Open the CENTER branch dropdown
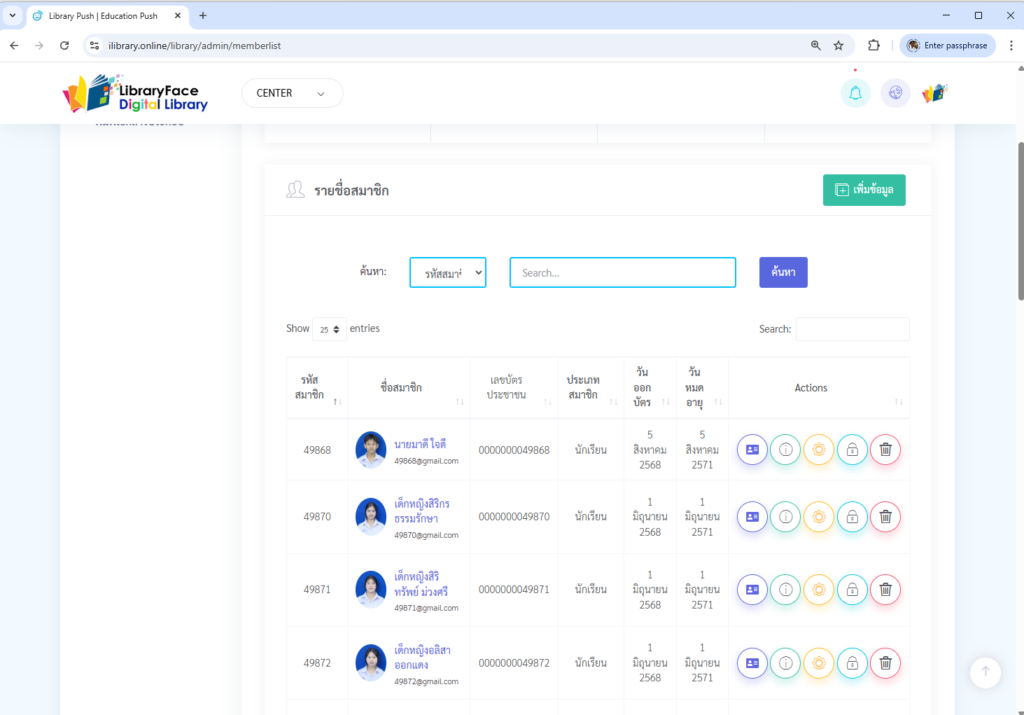 click(x=292, y=93)
